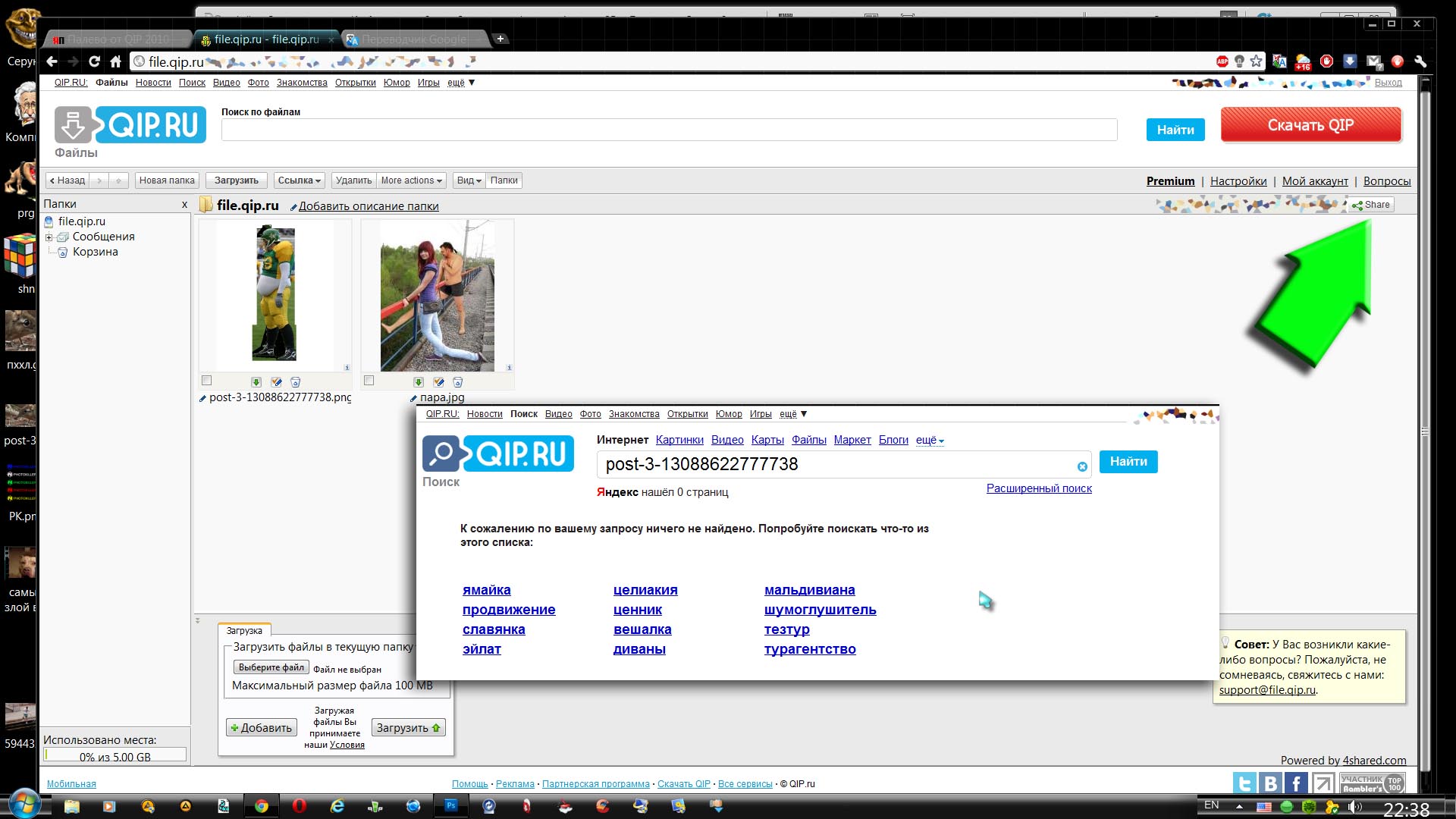Viewport: 1456px width, 819px height.
Task: Open the Premium link
Action: [x=1170, y=181]
